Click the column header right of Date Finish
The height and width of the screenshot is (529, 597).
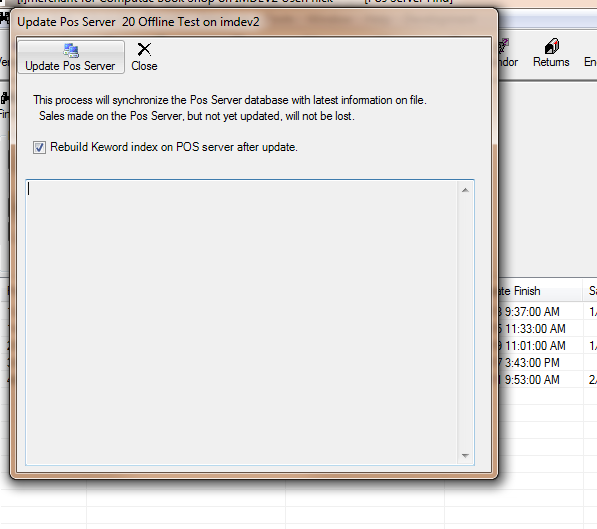tap(591, 291)
